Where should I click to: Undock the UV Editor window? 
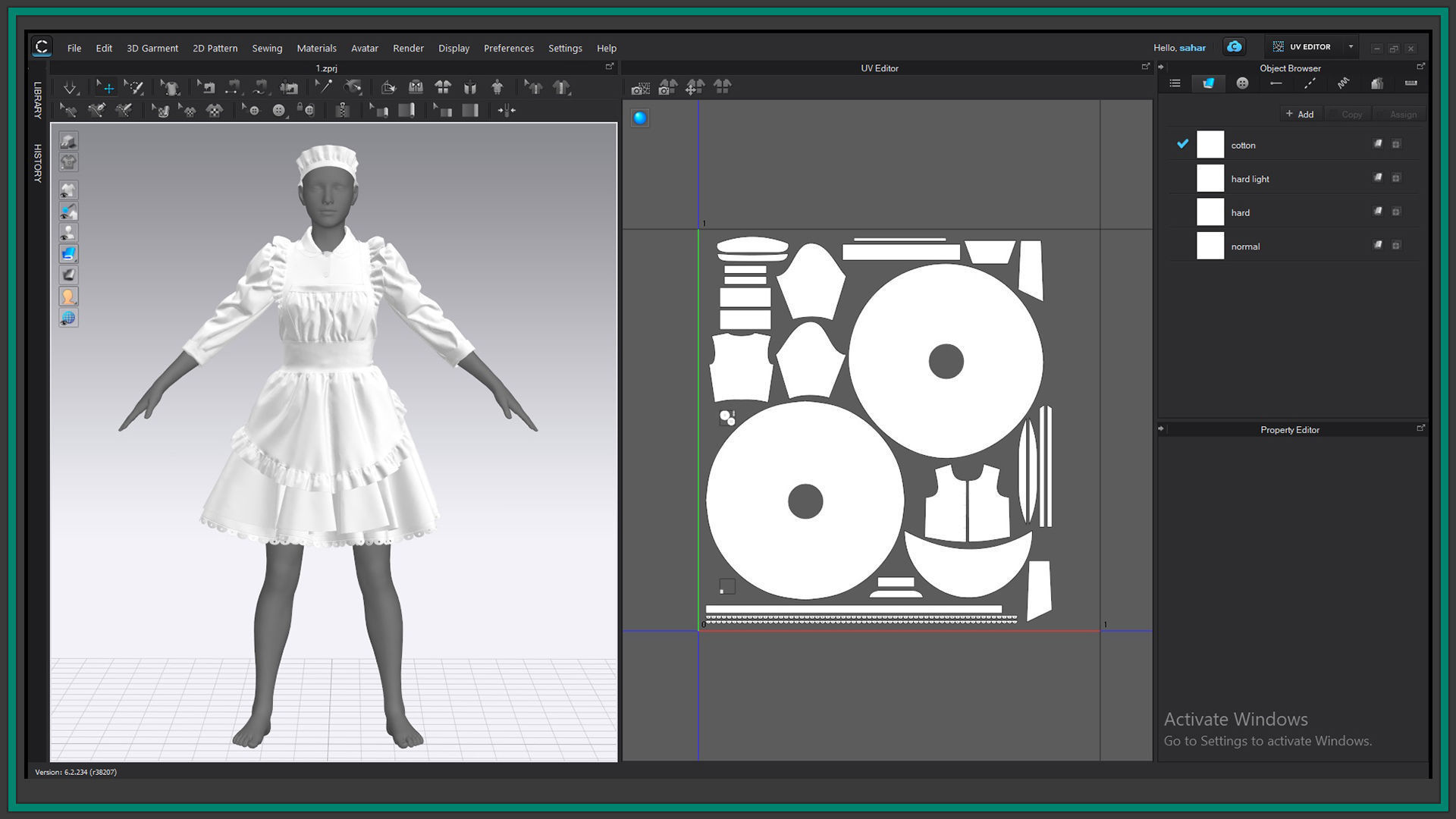[x=1145, y=67]
